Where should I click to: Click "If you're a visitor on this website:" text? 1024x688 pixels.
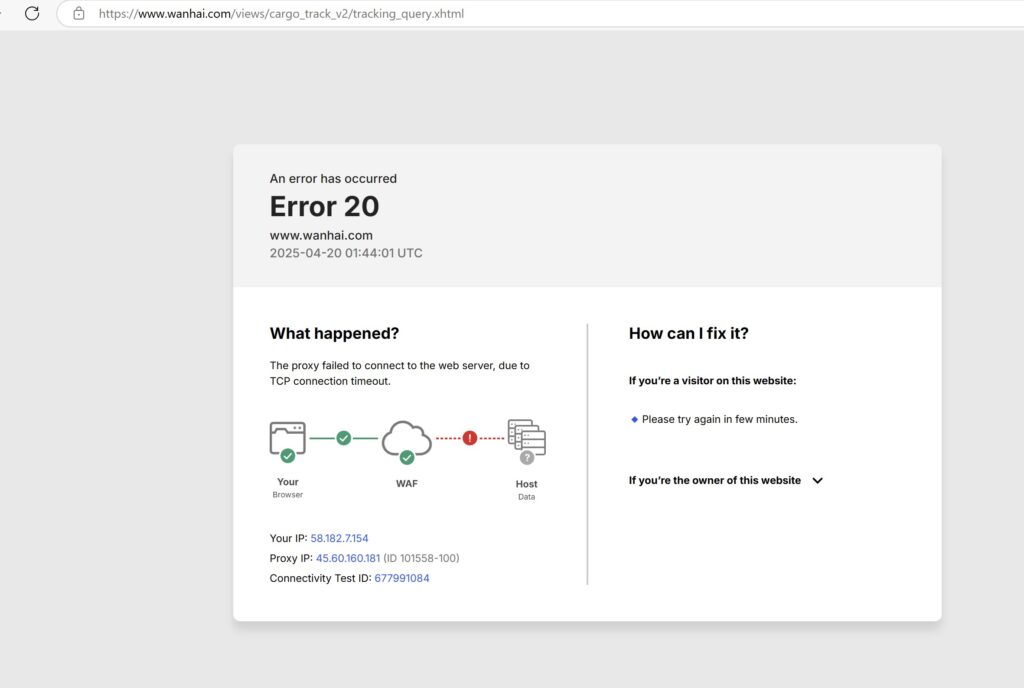coord(712,381)
